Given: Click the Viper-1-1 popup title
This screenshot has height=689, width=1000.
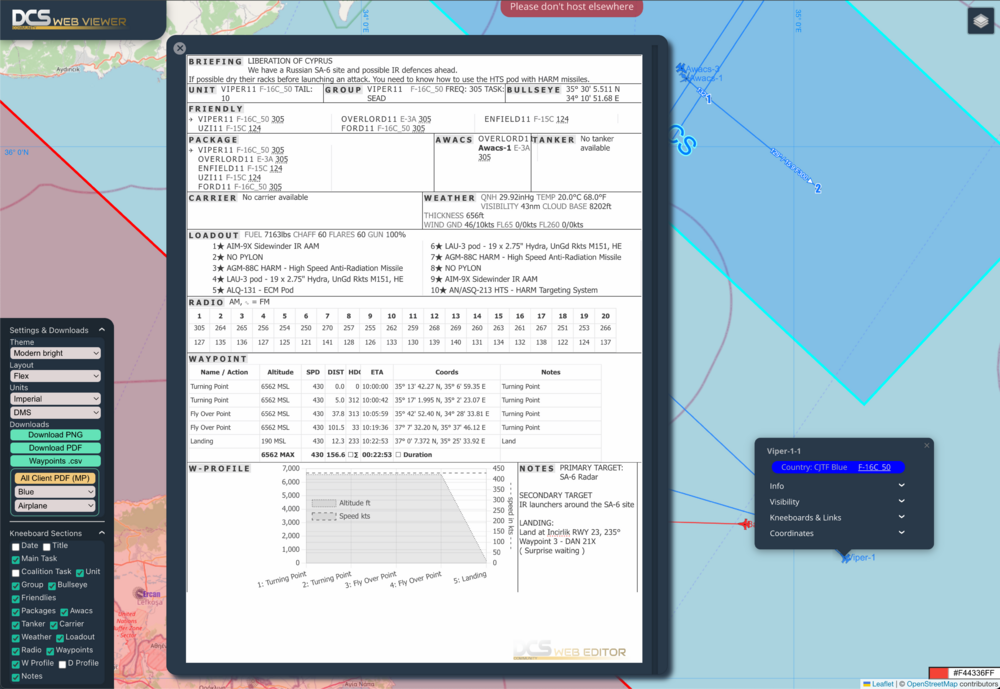Looking at the screenshot, I should (784, 451).
